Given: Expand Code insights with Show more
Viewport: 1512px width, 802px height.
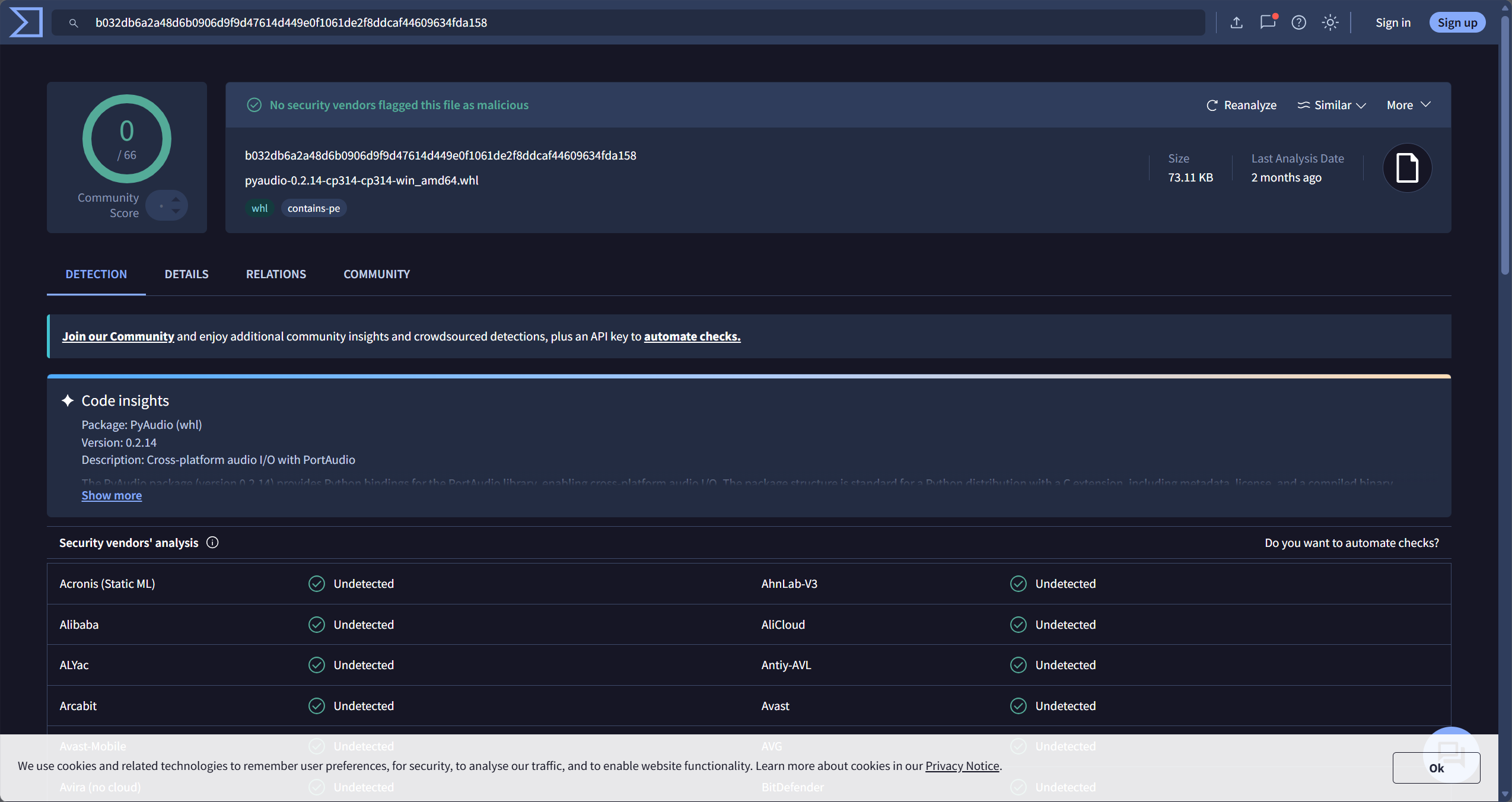Looking at the screenshot, I should 112,495.
